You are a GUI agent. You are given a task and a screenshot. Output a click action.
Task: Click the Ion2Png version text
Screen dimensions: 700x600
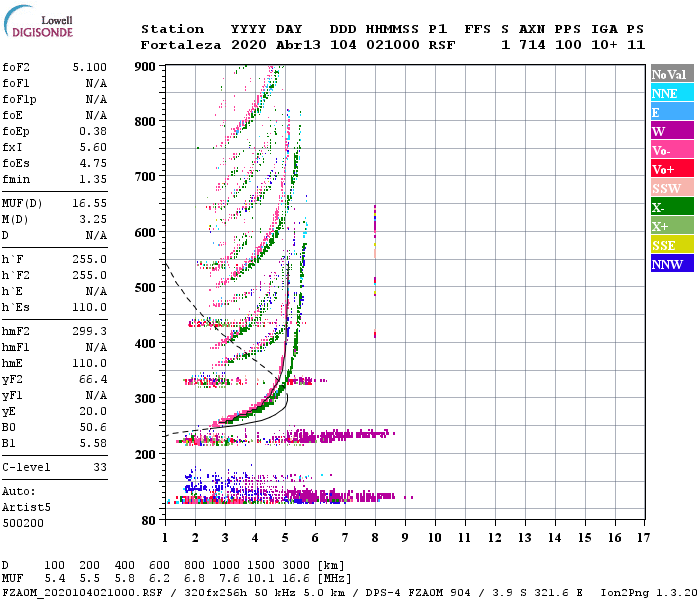[x=649, y=593]
